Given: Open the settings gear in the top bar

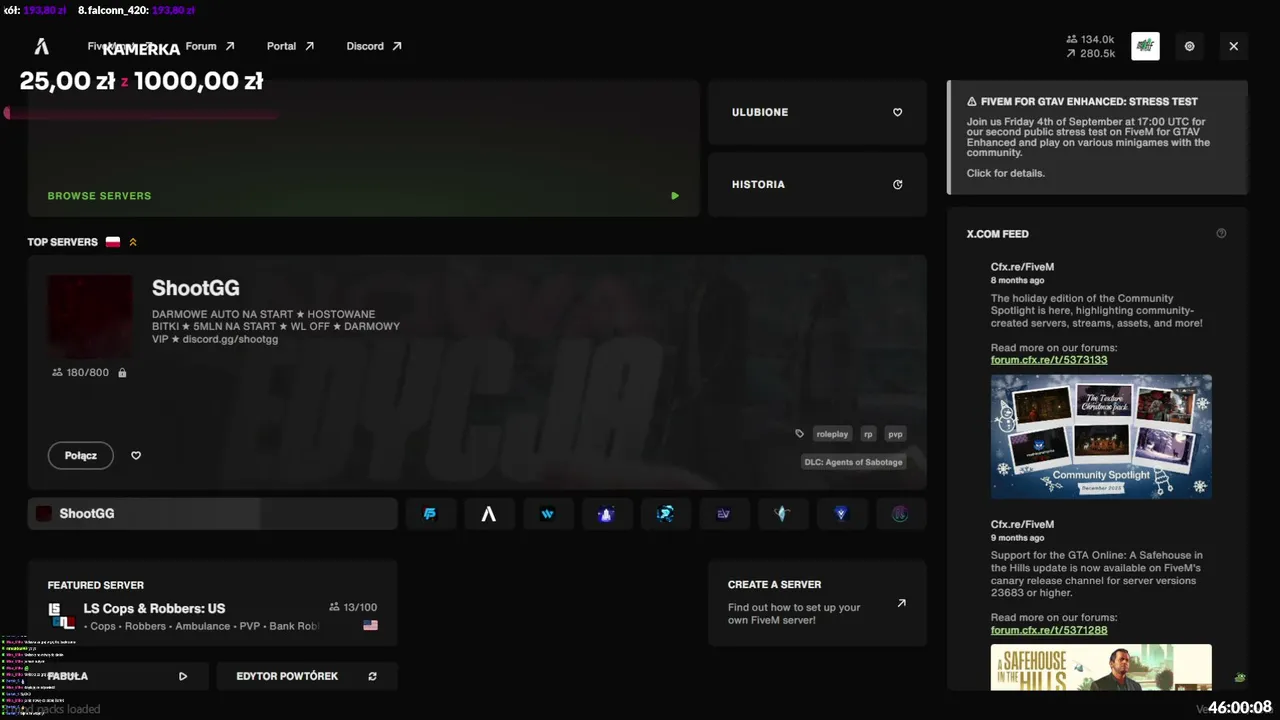Looking at the screenshot, I should pyautogui.click(x=1189, y=46).
